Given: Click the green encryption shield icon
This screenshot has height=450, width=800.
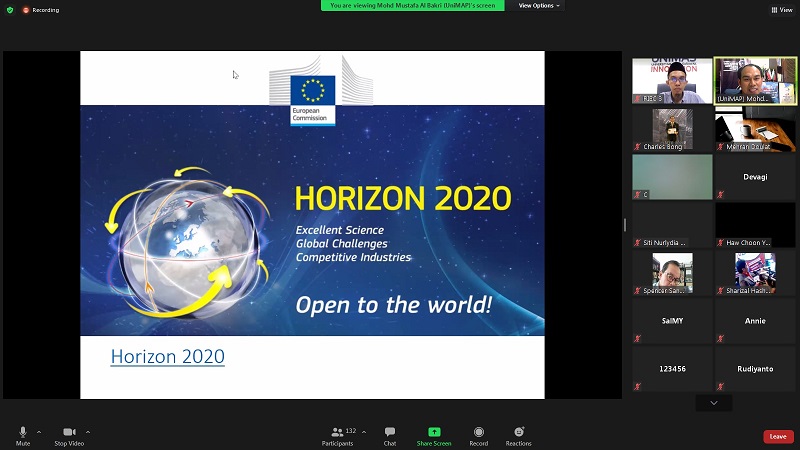Looking at the screenshot, I should click(10, 10).
